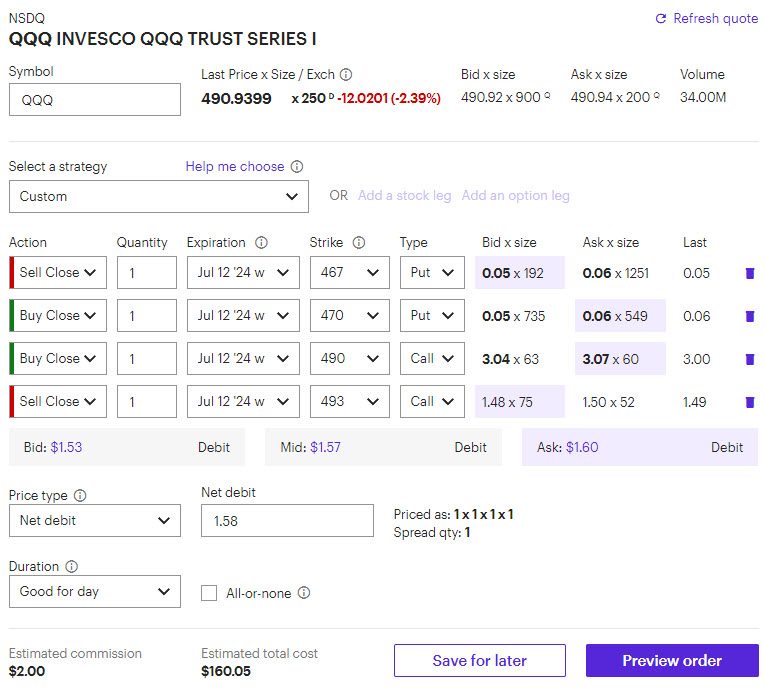Delete the 467 Put leg

click(750, 273)
